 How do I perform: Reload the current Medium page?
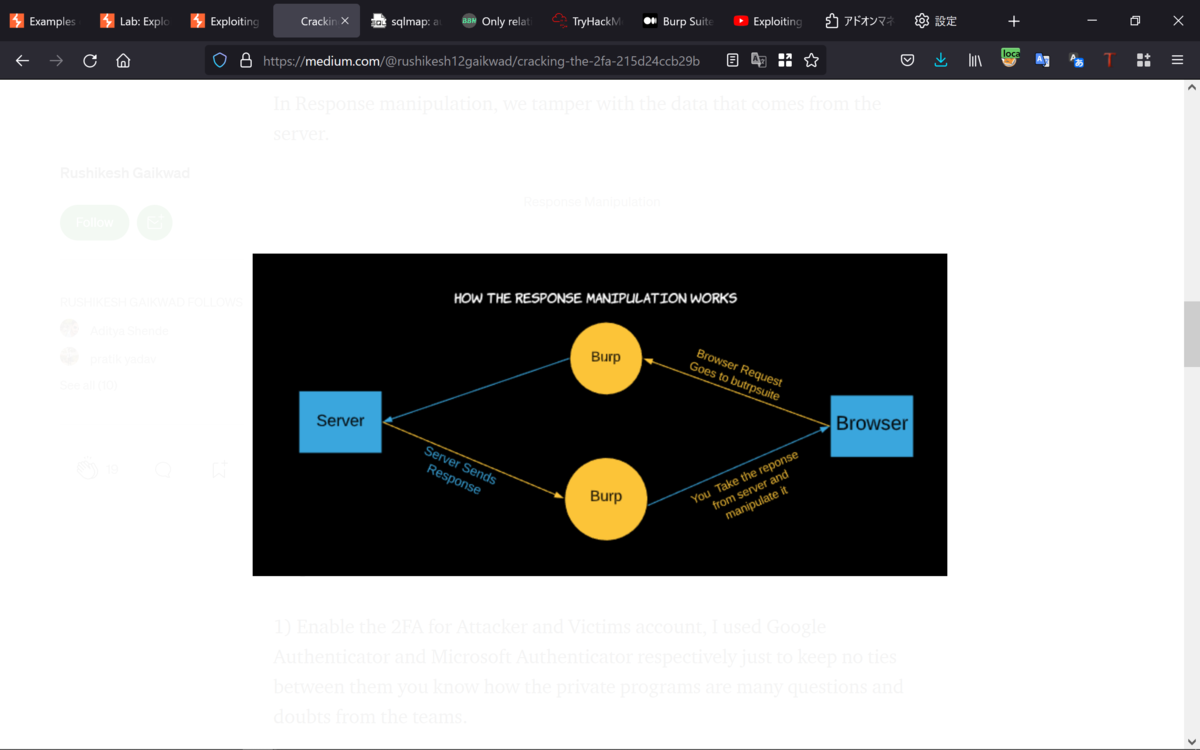point(90,60)
